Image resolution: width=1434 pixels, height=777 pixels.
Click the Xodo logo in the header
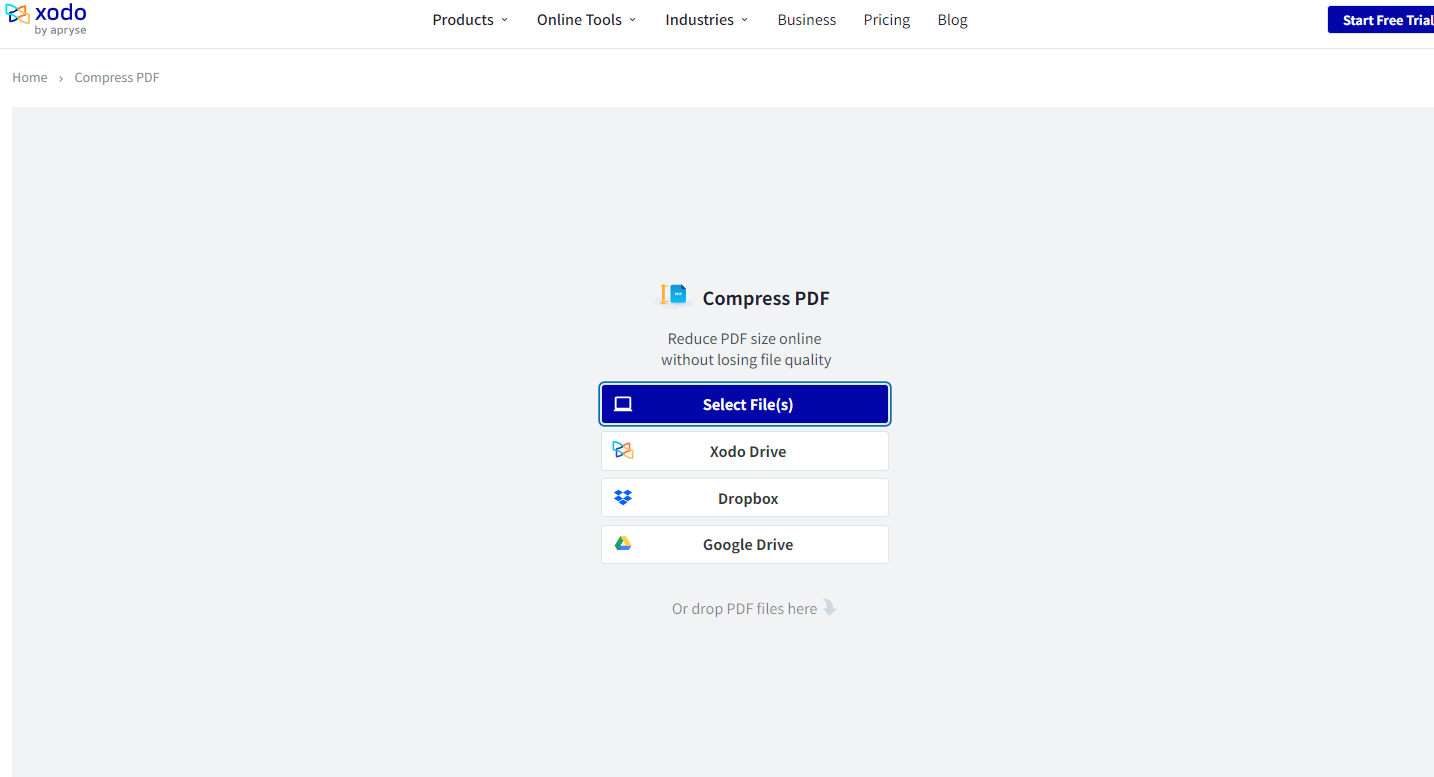(46, 18)
